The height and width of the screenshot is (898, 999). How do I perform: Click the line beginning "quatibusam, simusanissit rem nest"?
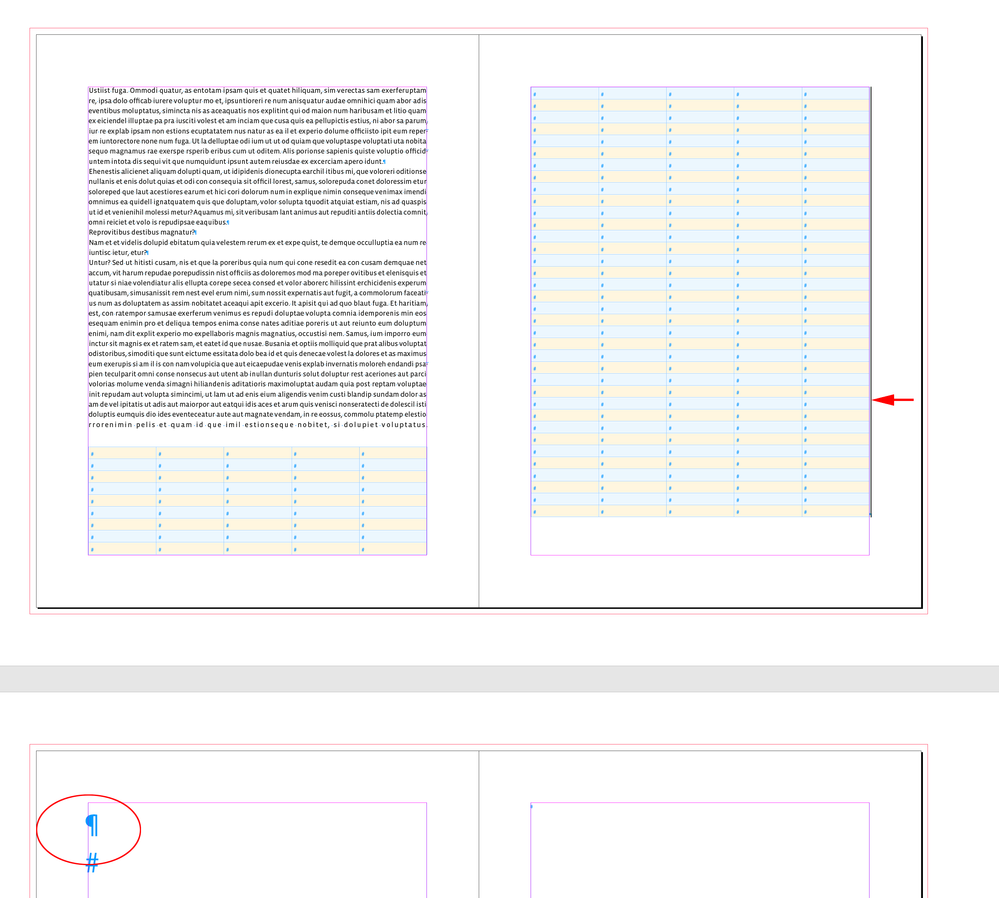point(257,293)
